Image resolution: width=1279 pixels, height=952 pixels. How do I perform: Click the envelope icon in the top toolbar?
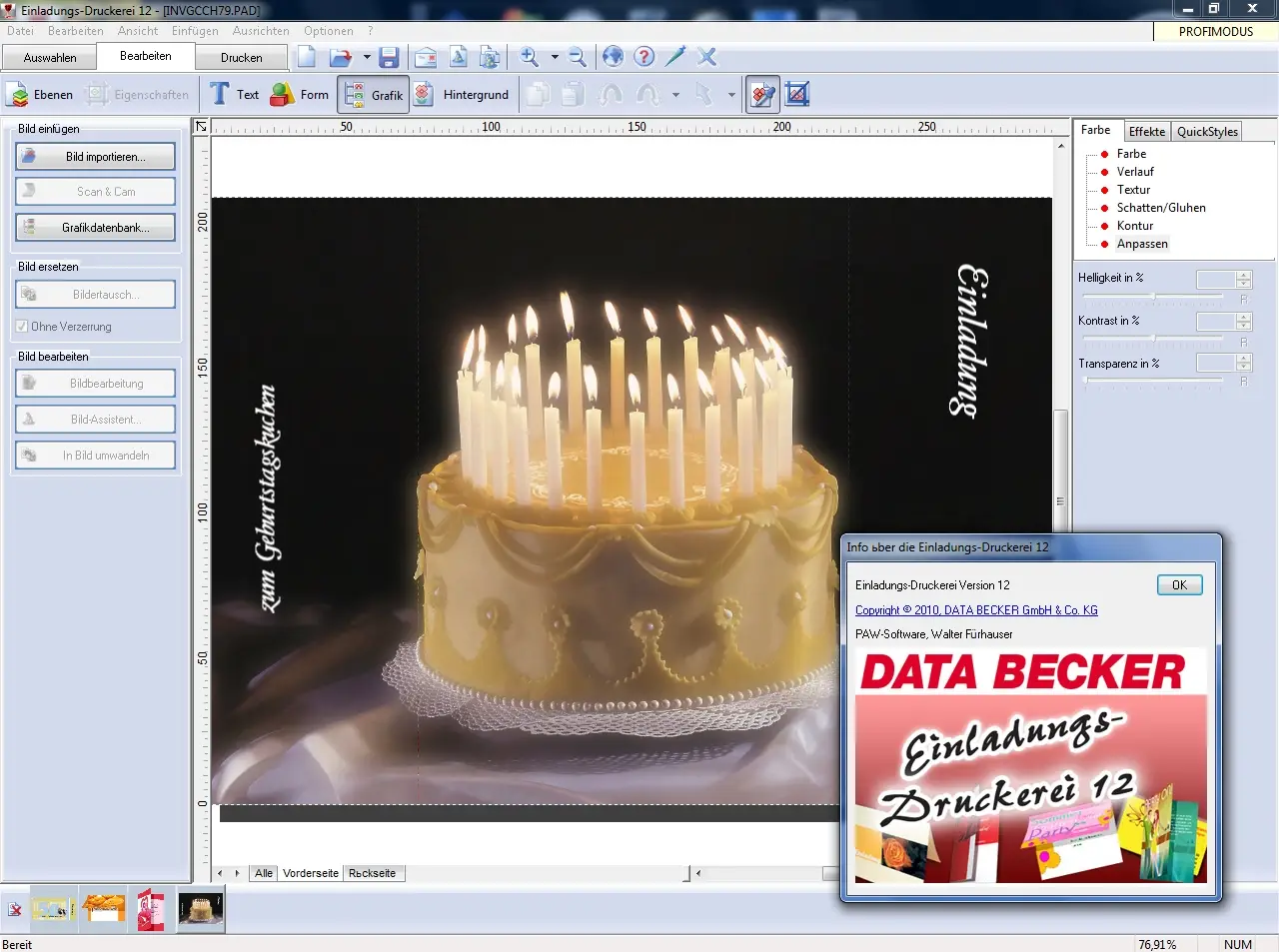426,57
